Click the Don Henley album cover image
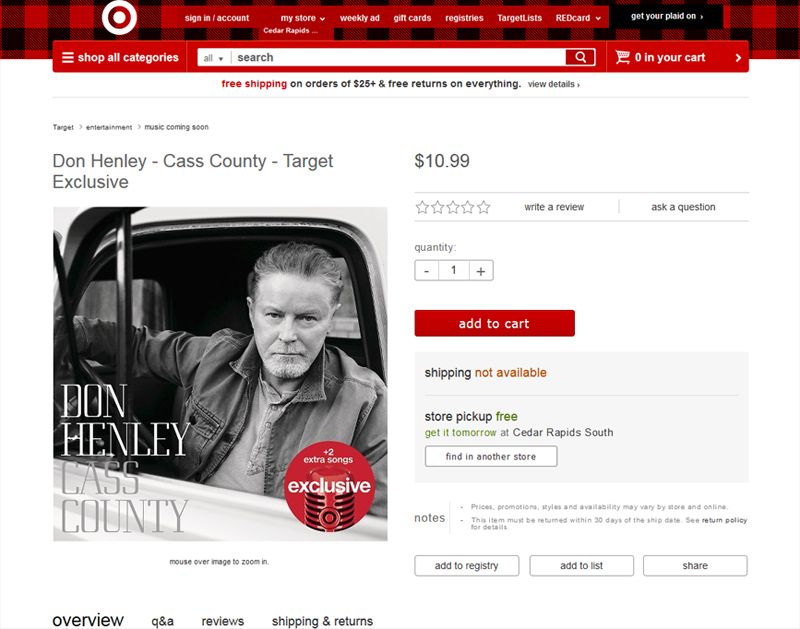 click(x=220, y=373)
